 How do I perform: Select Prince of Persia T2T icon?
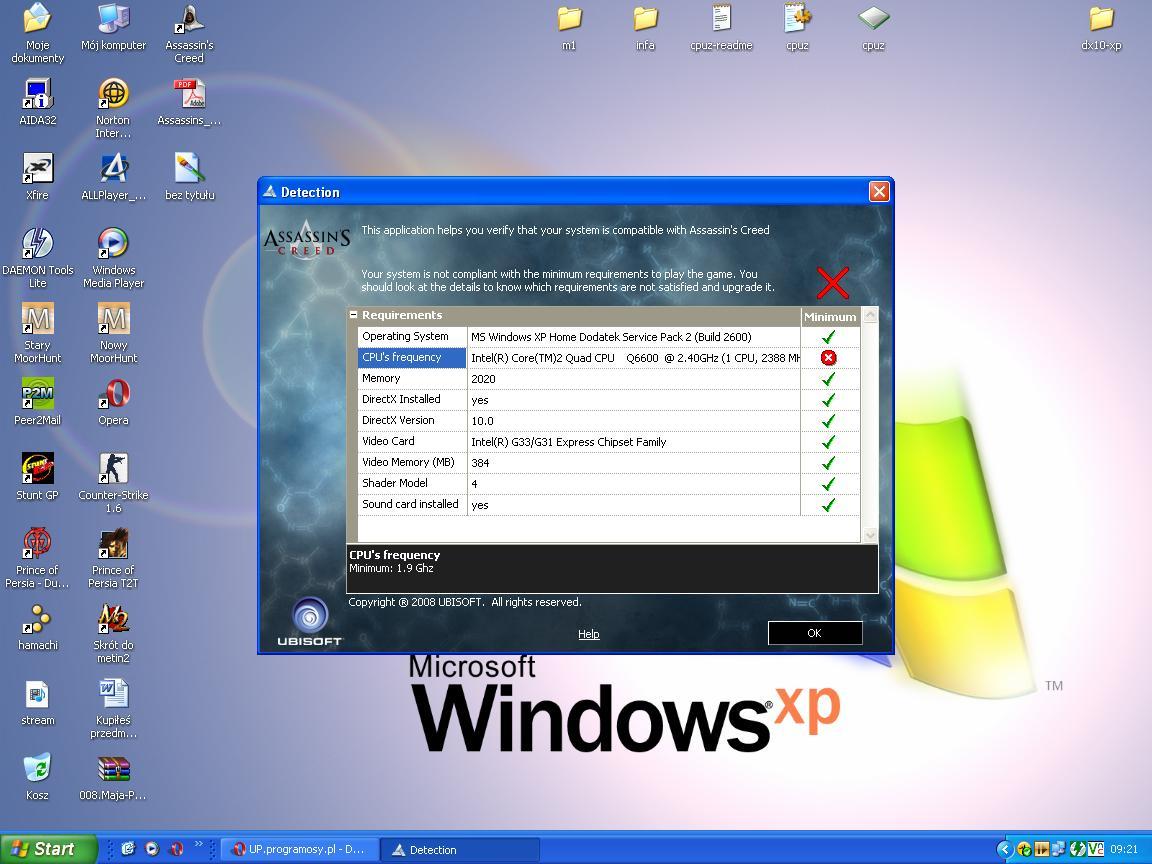pos(113,558)
